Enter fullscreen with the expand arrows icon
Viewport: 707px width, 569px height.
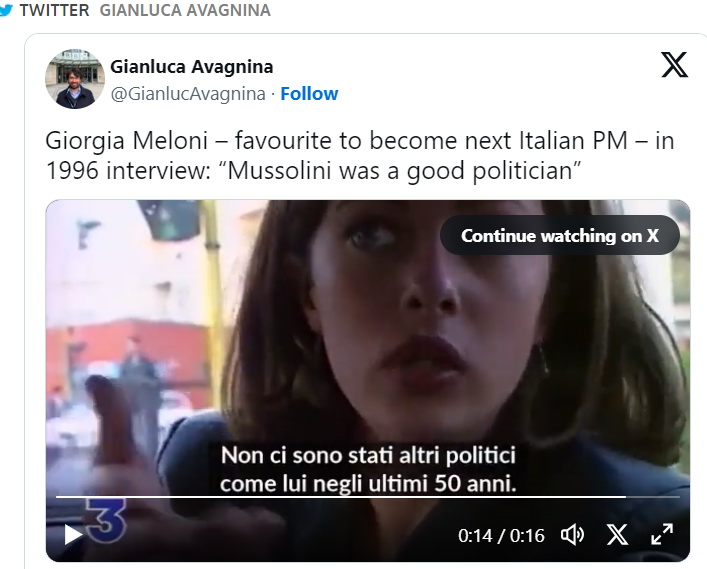click(x=661, y=535)
